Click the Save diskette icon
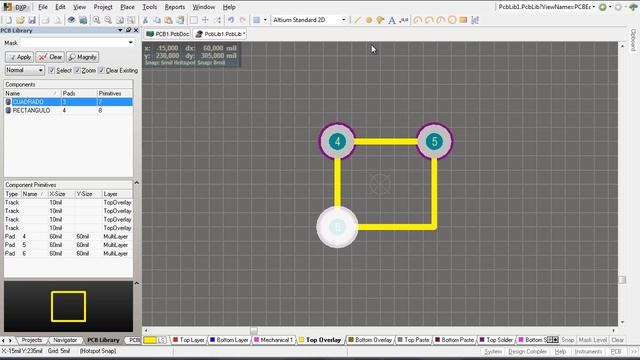 tap(32, 20)
